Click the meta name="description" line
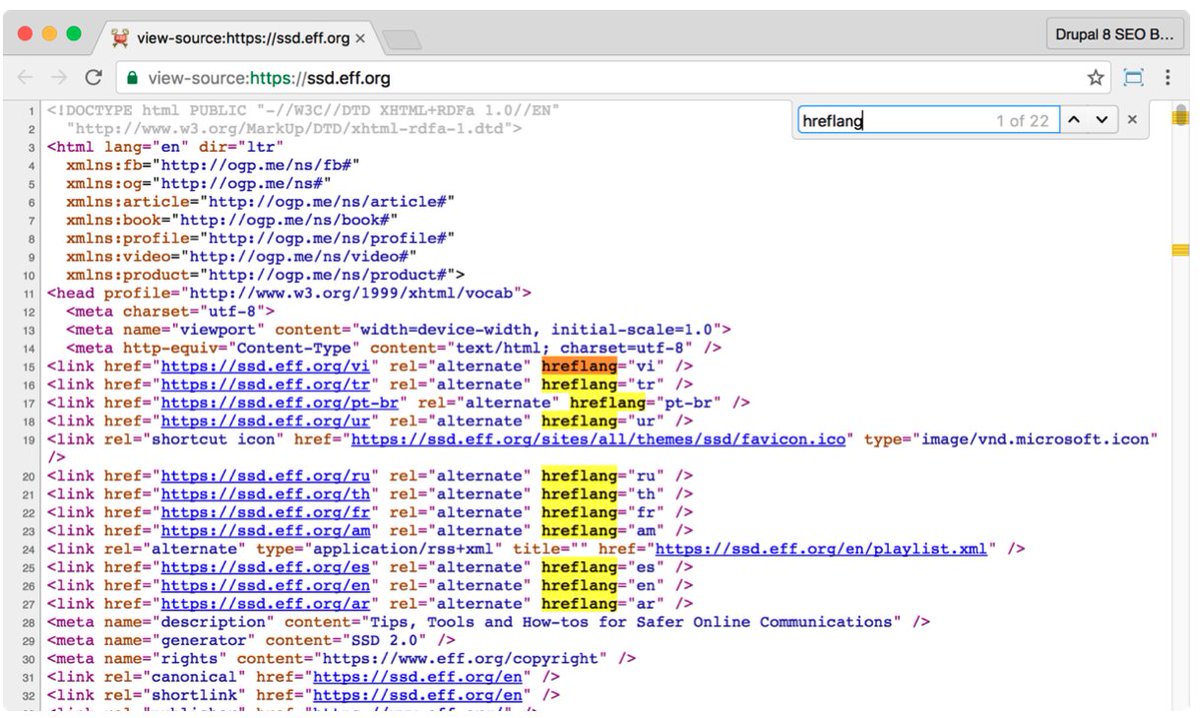The width and height of the screenshot is (1200, 718). pos(488,622)
